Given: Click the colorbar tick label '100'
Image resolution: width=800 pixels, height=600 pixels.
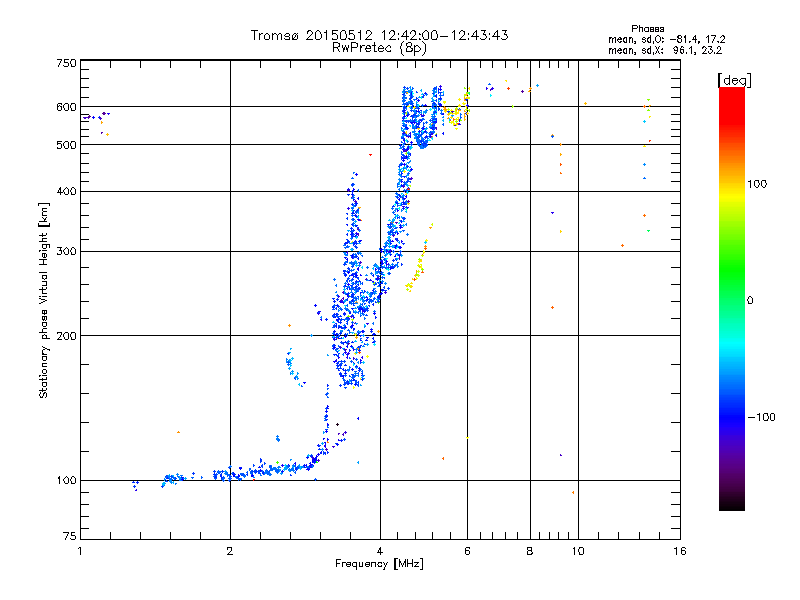Looking at the screenshot, I should 757,184.
